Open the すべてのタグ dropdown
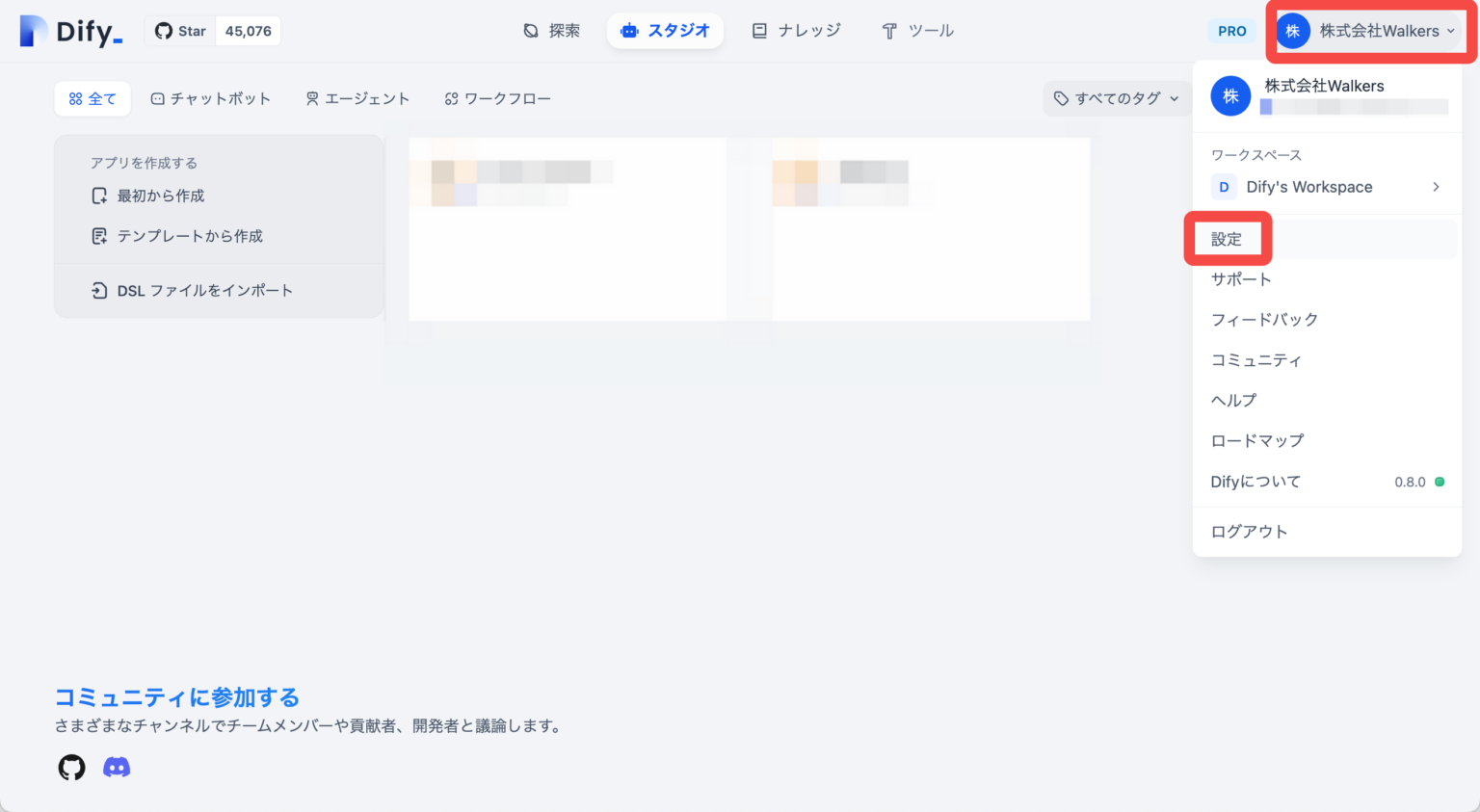Image resolution: width=1480 pixels, height=812 pixels. coord(1118,98)
